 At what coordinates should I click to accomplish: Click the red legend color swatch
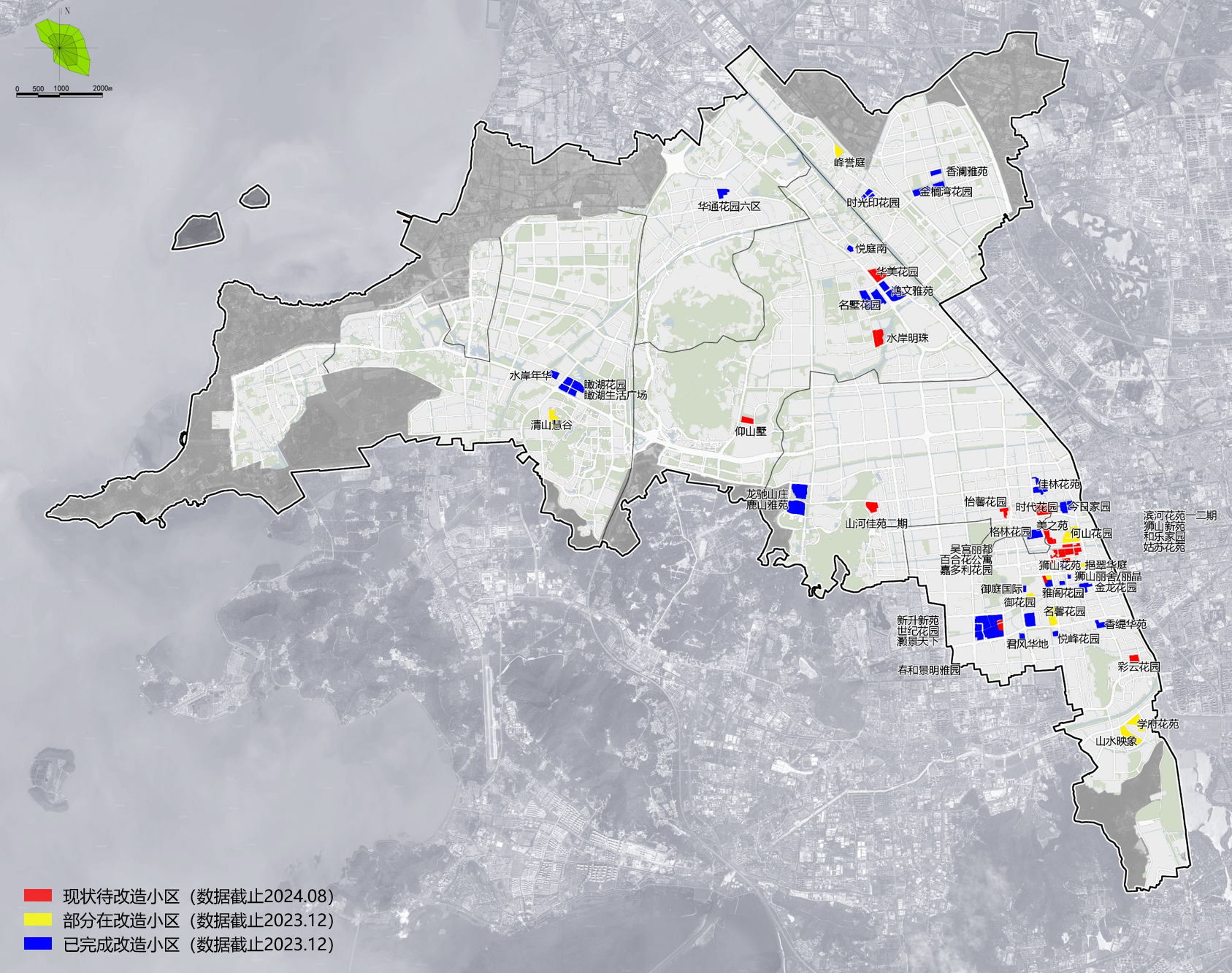(x=38, y=895)
